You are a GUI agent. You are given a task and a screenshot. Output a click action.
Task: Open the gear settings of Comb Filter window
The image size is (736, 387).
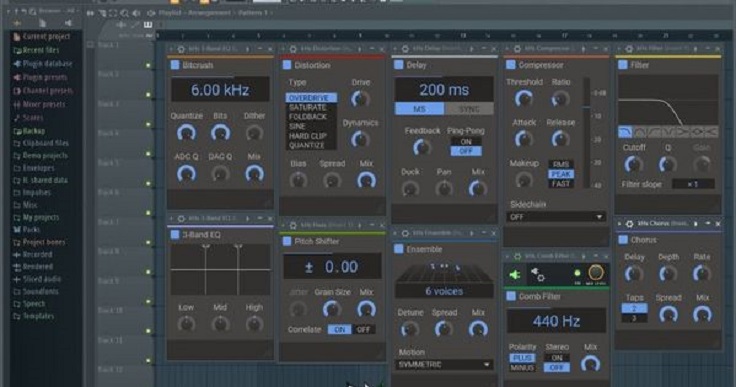click(517, 256)
